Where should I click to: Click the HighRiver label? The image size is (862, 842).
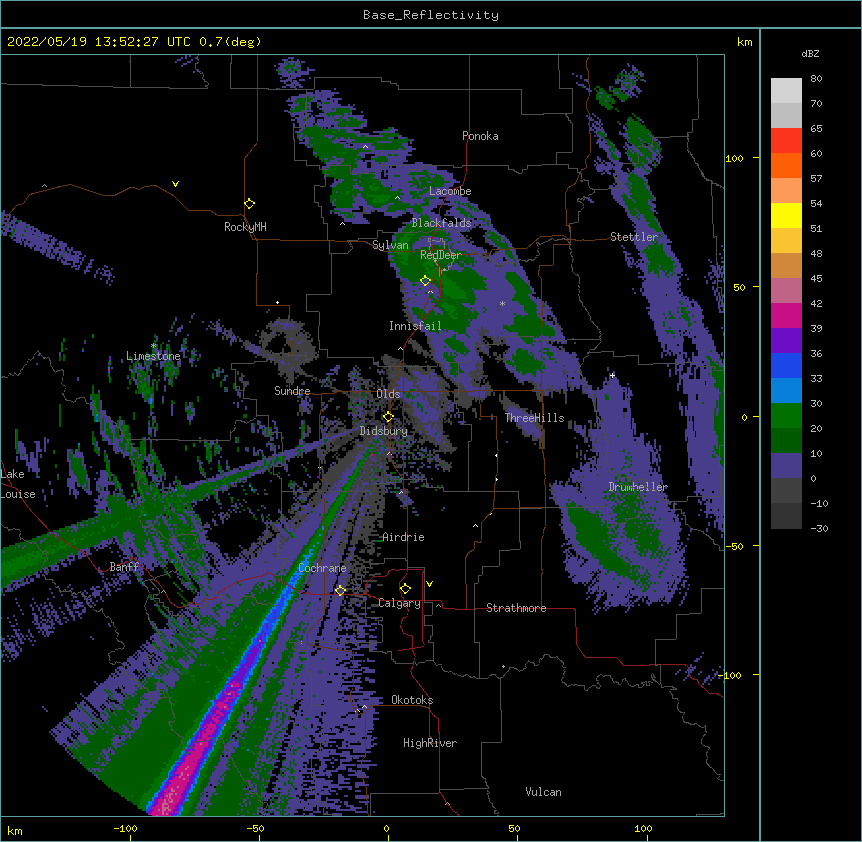pyautogui.click(x=430, y=743)
